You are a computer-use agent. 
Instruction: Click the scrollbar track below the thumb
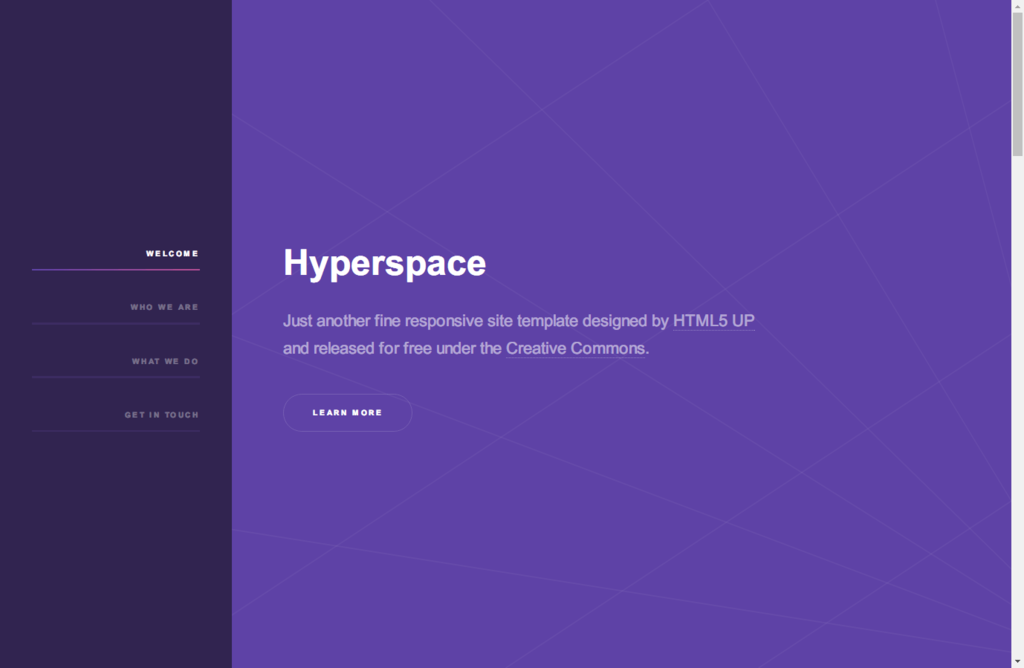1017,400
